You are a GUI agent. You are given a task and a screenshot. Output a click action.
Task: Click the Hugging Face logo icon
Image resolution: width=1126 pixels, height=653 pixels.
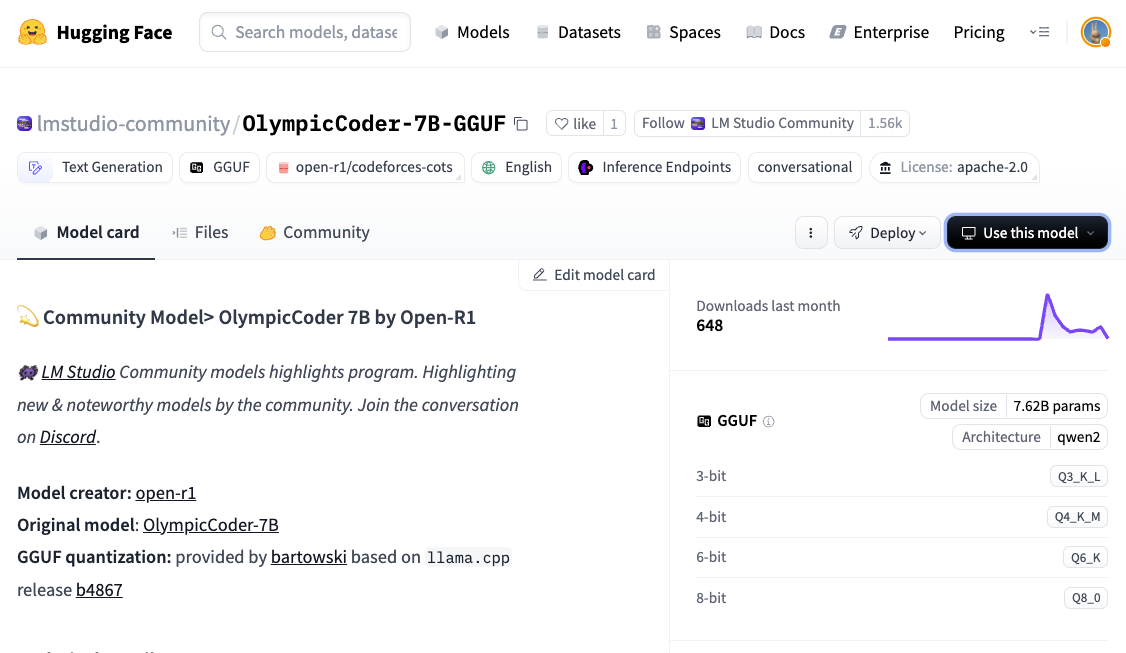coord(33,32)
